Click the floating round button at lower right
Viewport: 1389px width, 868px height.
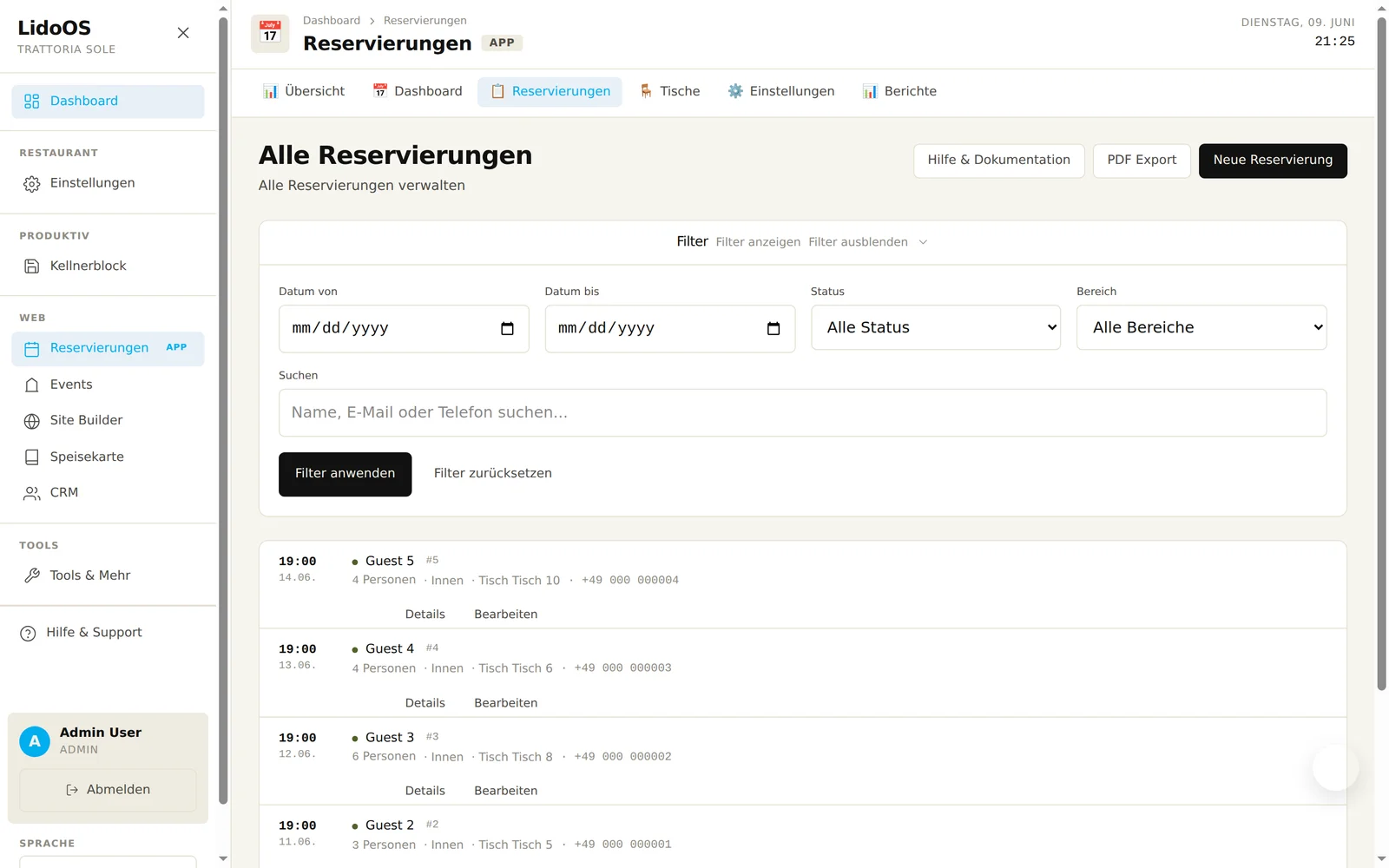coord(1335,767)
